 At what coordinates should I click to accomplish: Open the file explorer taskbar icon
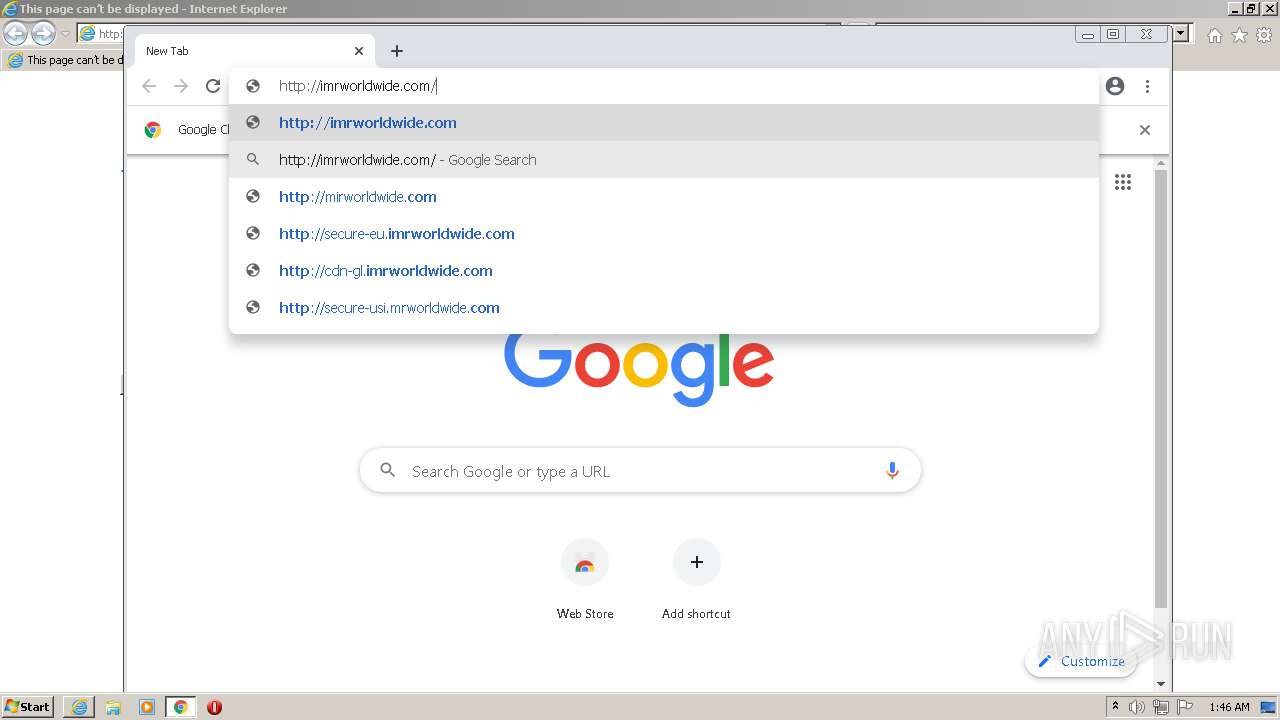click(113, 707)
